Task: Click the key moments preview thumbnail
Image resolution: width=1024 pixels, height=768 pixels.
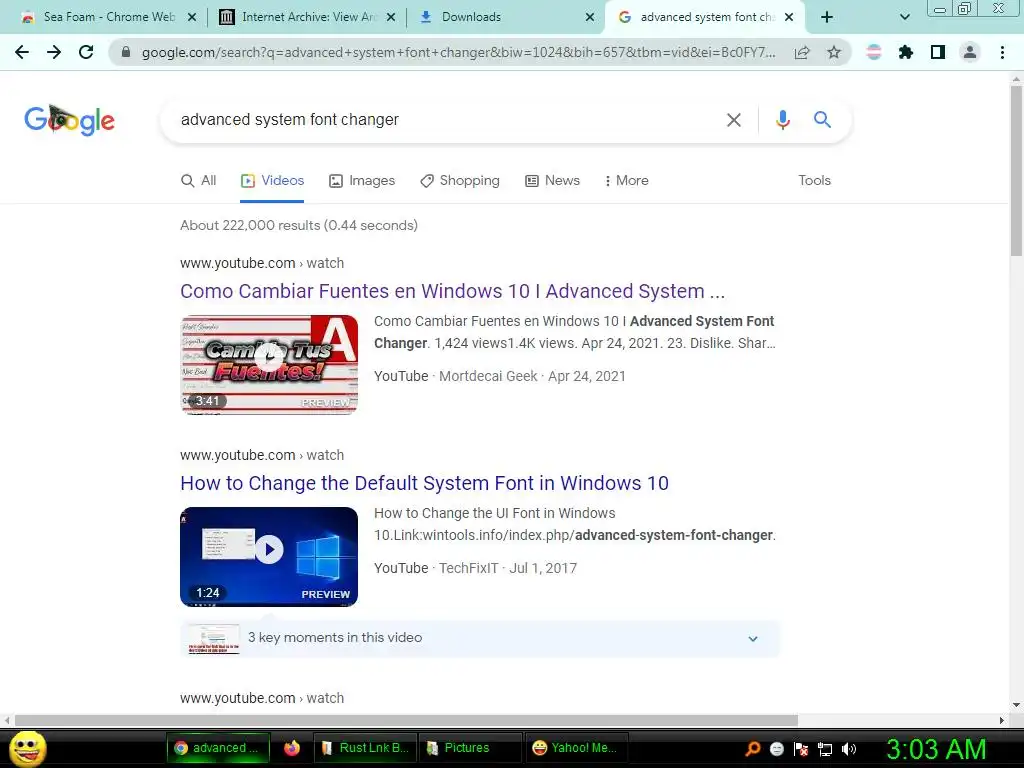Action: [x=214, y=638]
